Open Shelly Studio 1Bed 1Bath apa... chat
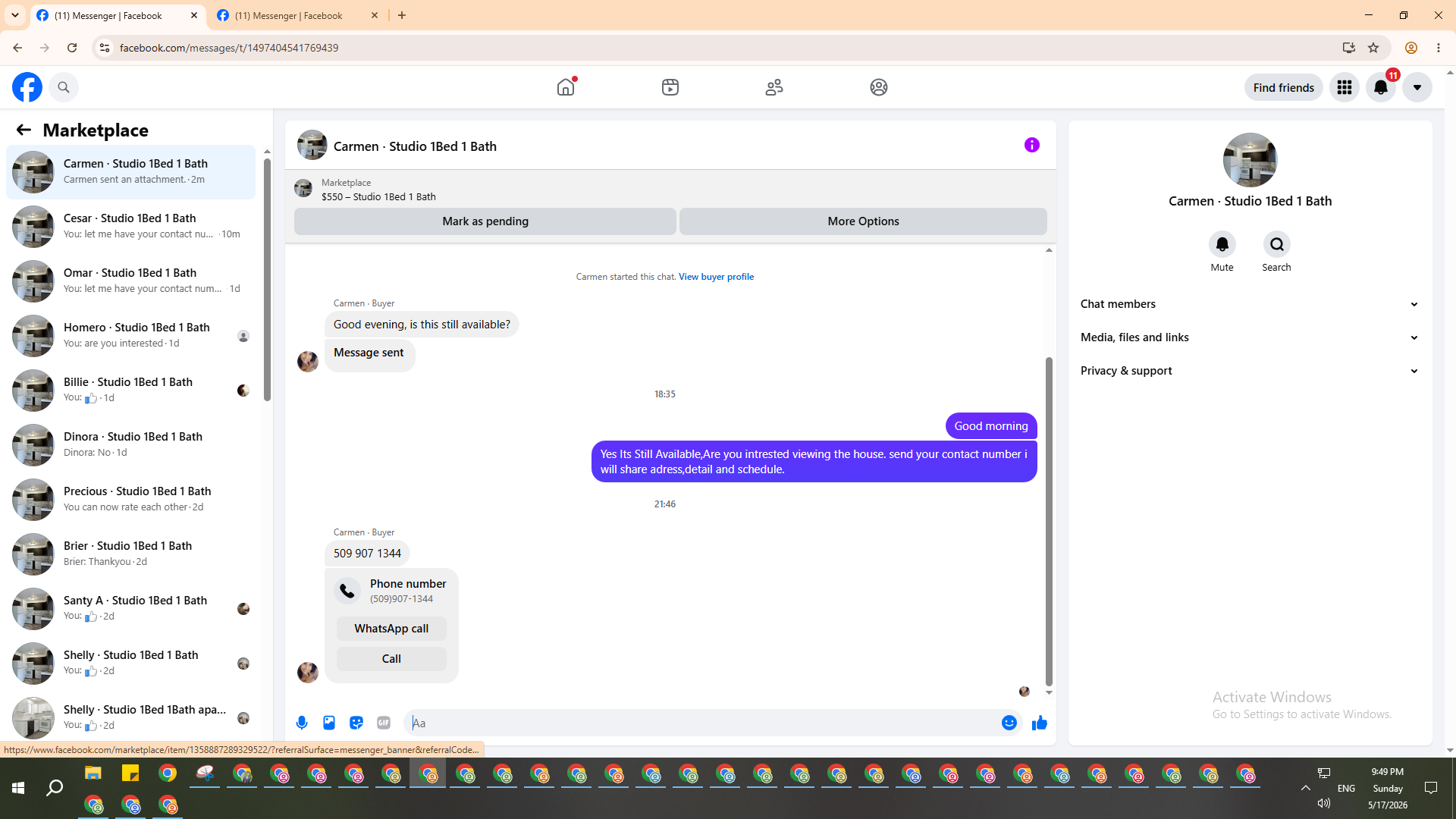This screenshot has width=1456, height=819. 131,717
